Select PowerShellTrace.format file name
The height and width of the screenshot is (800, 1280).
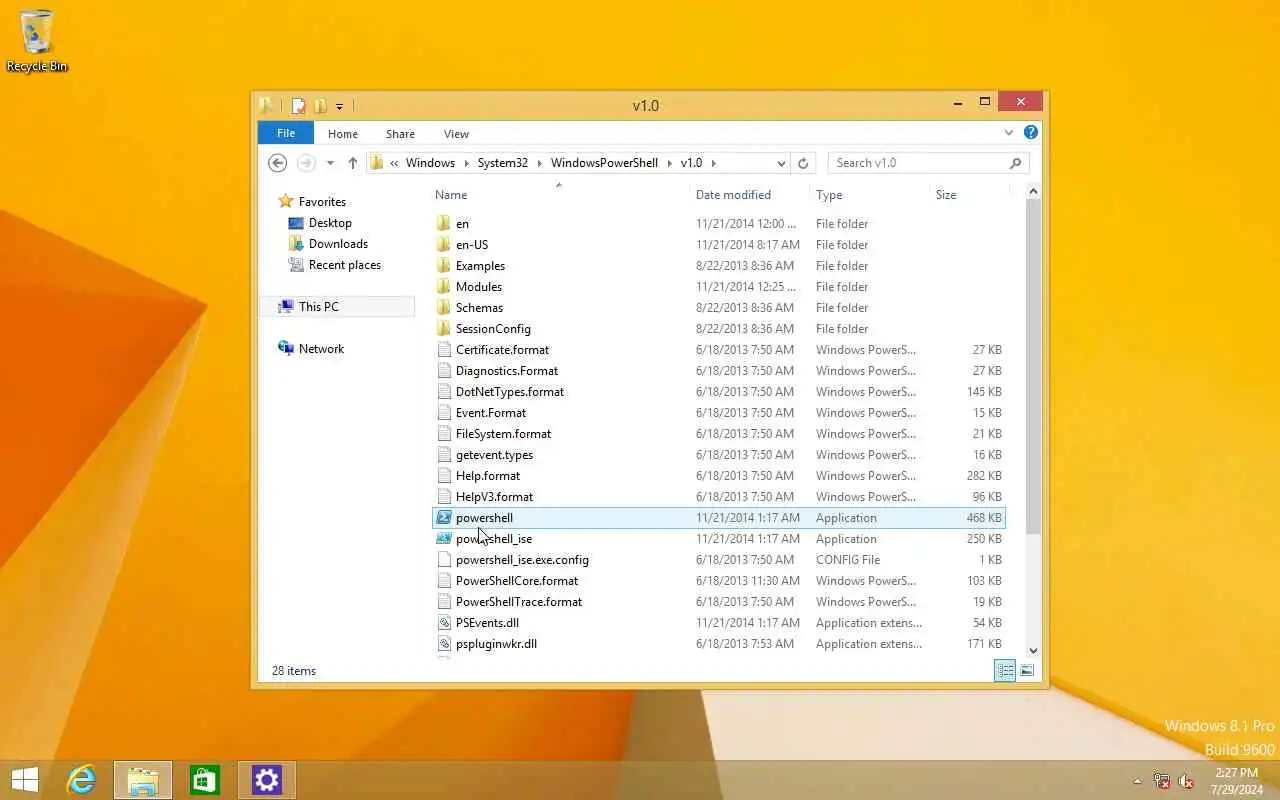point(518,602)
